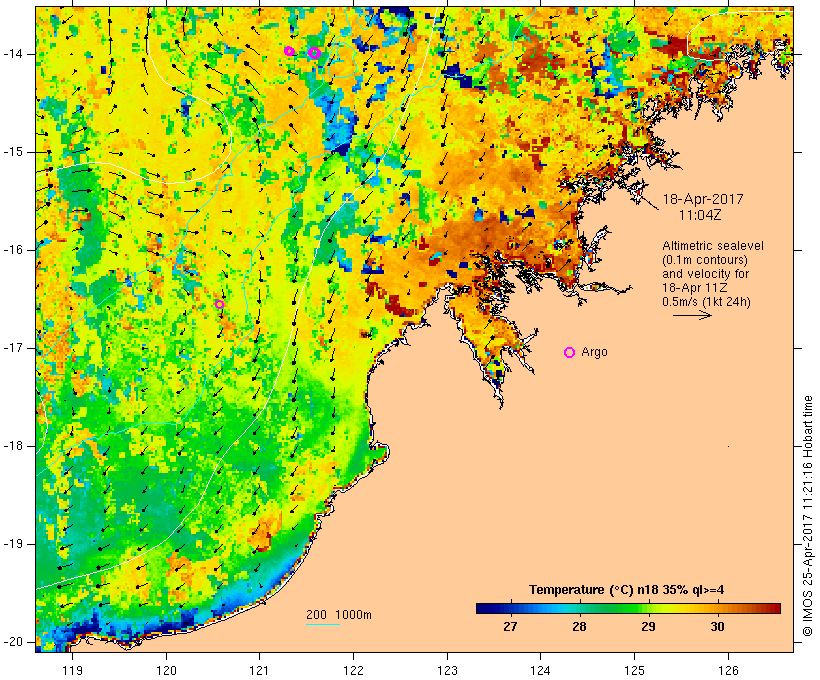Click the '18-Apr-2017' date label
820x680 pixels.
point(703,199)
